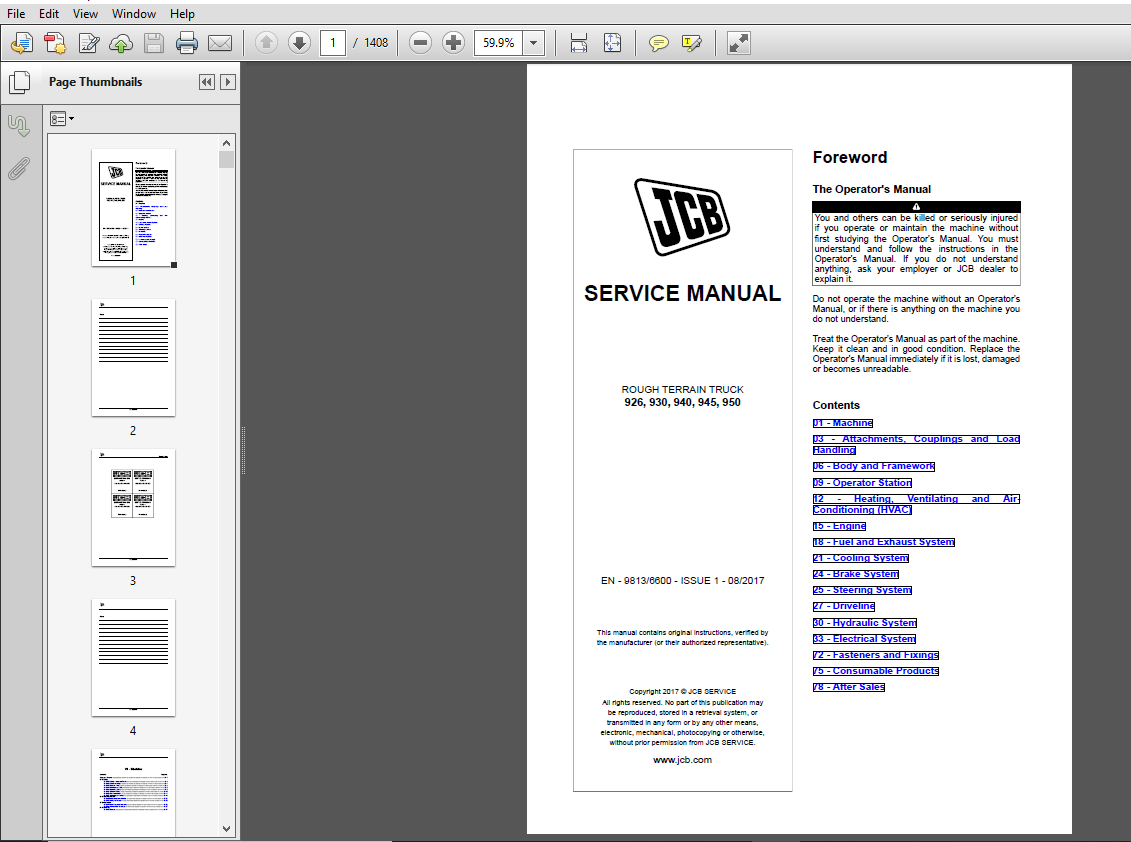Viewport: 1131px width, 842px height.
Task: Open 18 - Fuel and Exhaust System link
Action: 884,542
